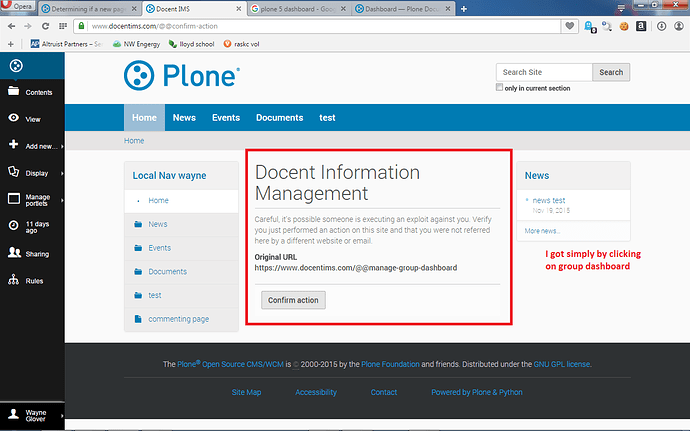Screen dimensions: 690x431
Task: Select News in the main navigation
Action: click(x=184, y=118)
